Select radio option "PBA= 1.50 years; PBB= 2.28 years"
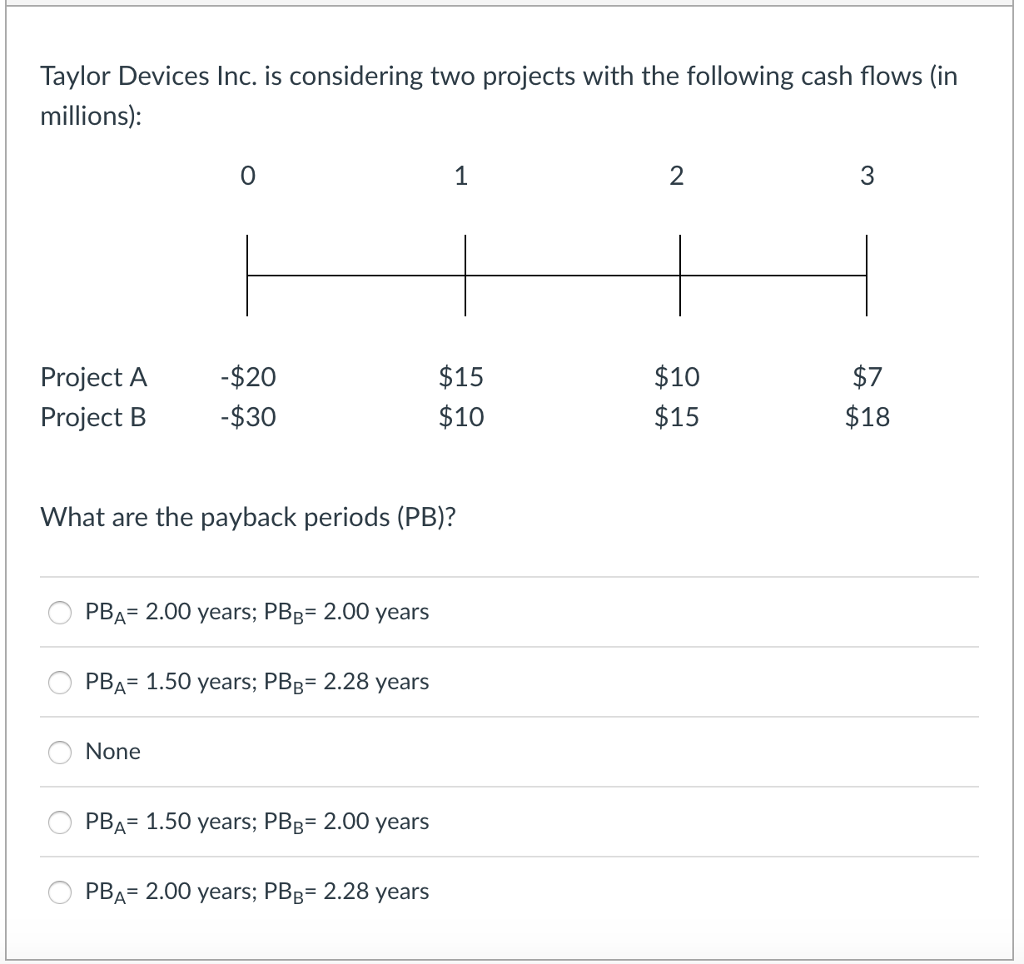 coord(60,683)
